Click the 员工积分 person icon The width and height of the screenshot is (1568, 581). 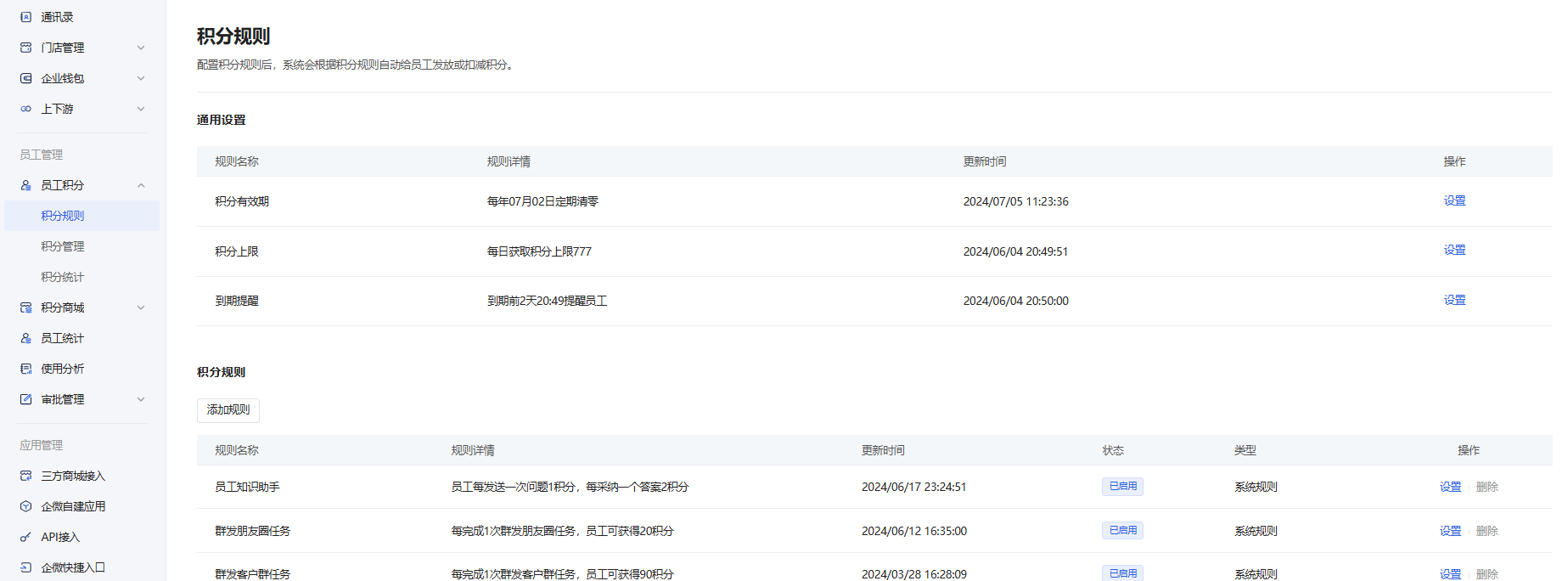click(x=26, y=185)
